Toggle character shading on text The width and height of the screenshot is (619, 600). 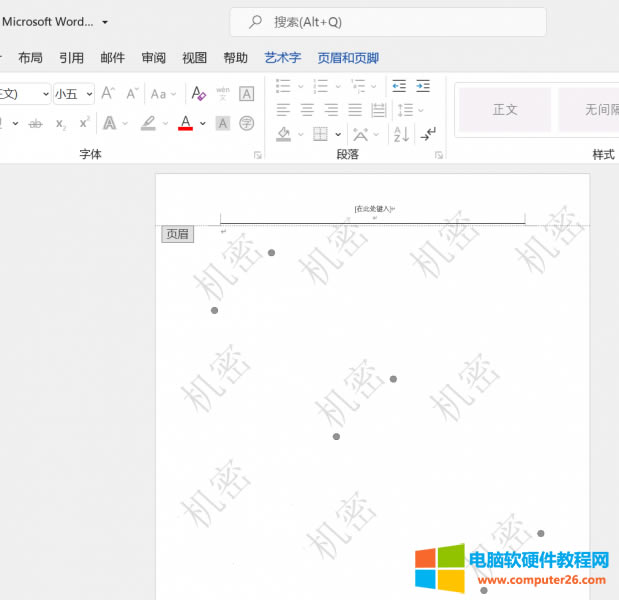223,123
